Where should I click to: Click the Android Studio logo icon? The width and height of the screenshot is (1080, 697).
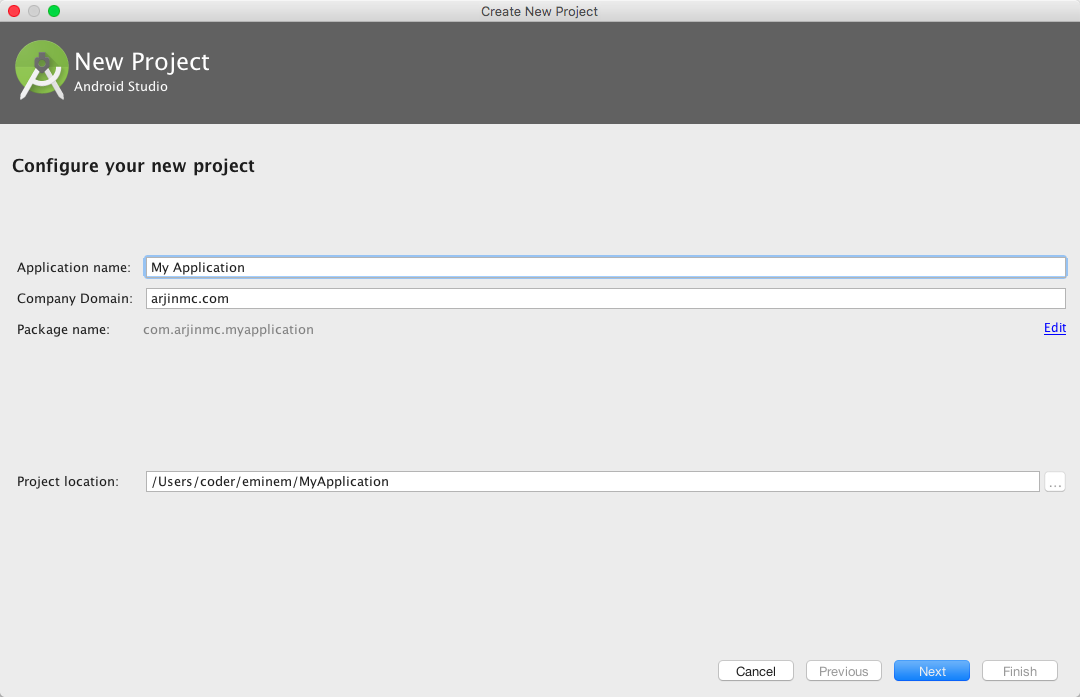pyautogui.click(x=42, y=70)
